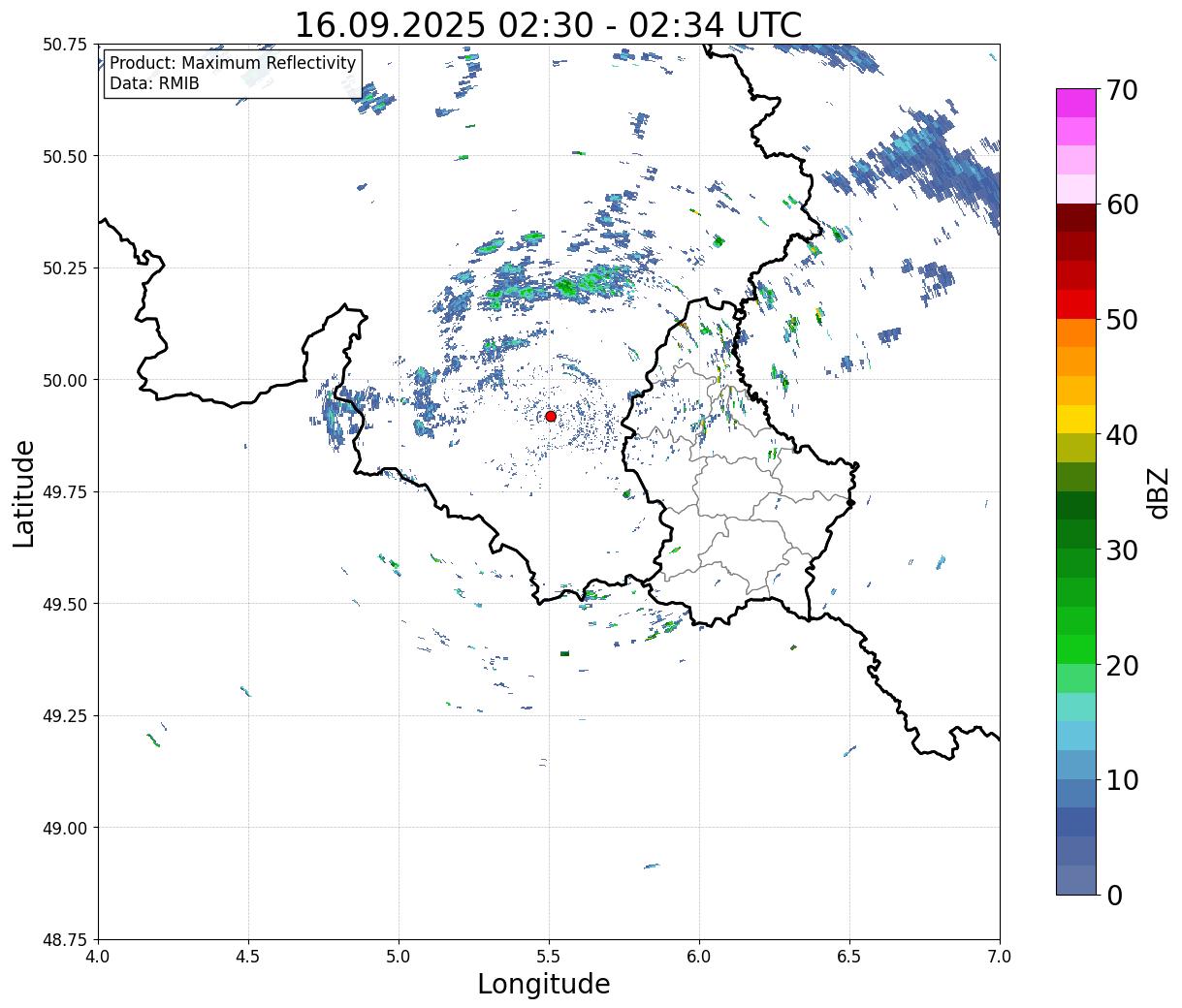Click the latitude tick label 50.00
1182x1008 pixels.
(65, 380)
